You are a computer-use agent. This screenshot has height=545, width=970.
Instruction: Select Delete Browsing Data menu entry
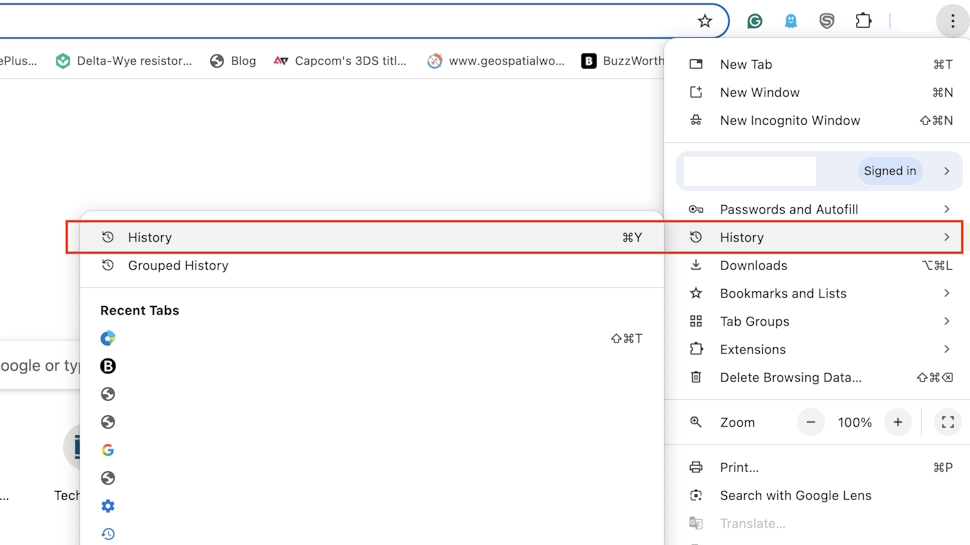[817, 377]
